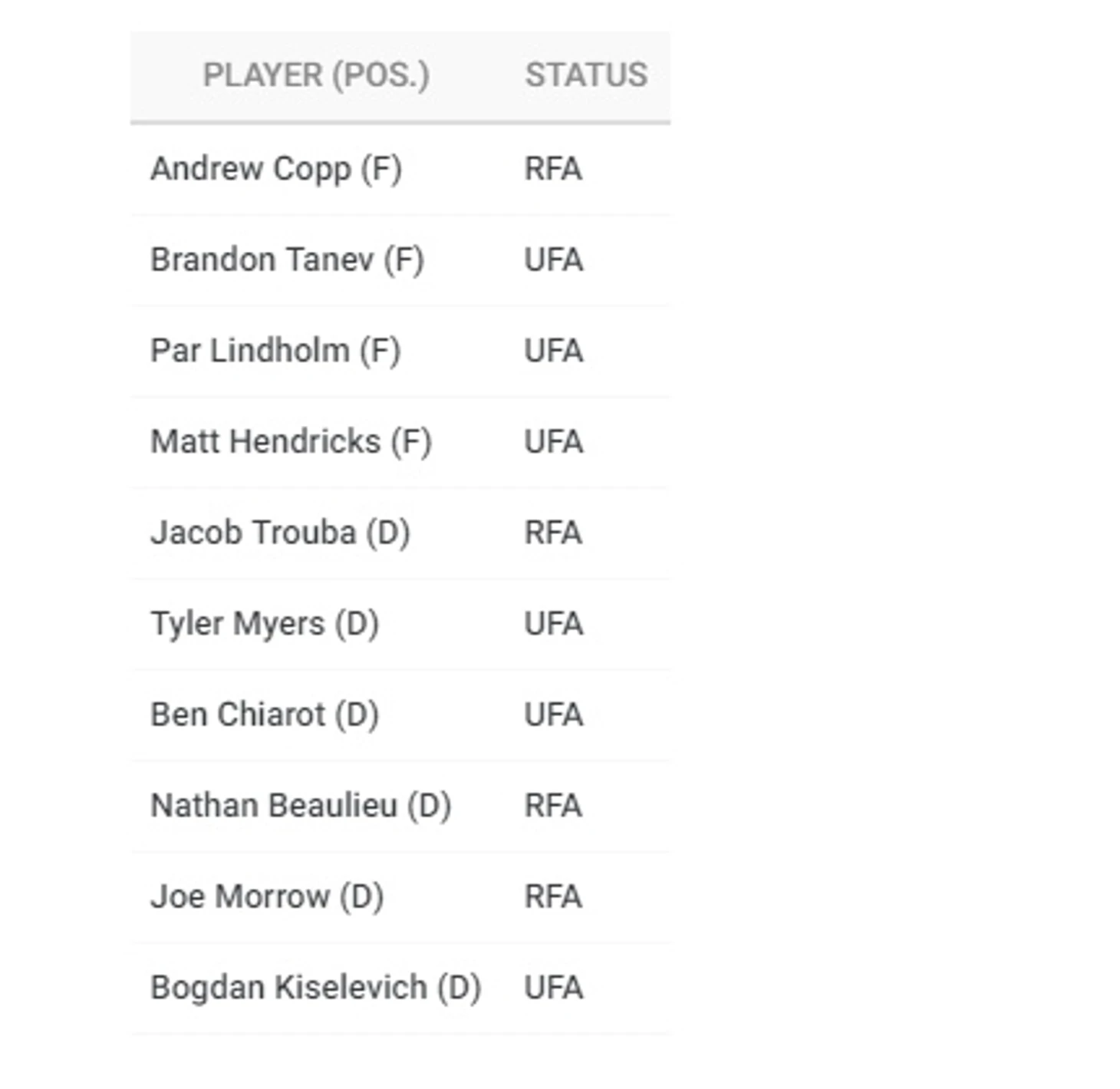Select Tyler Myers (D) entry
This screenshot has height=1089, width=1120.
(265, 624)
